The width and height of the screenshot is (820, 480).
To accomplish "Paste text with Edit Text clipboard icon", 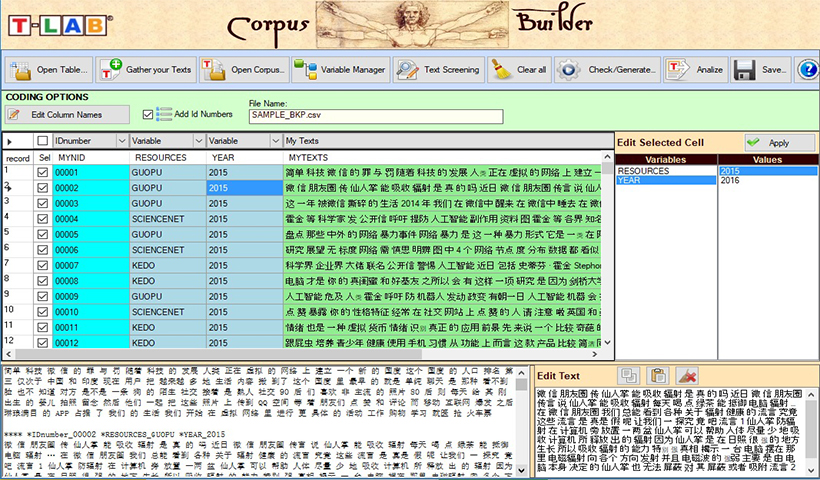I will pos(658,375).
